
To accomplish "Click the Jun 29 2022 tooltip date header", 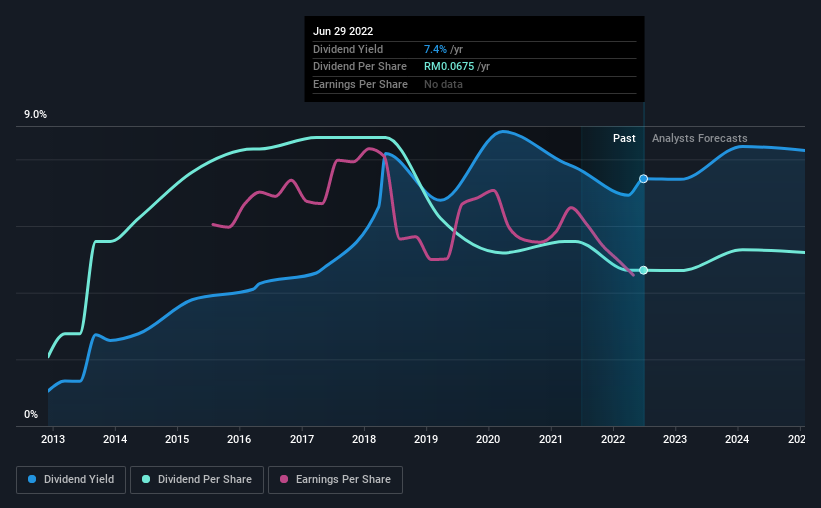I will click(343, 31).
